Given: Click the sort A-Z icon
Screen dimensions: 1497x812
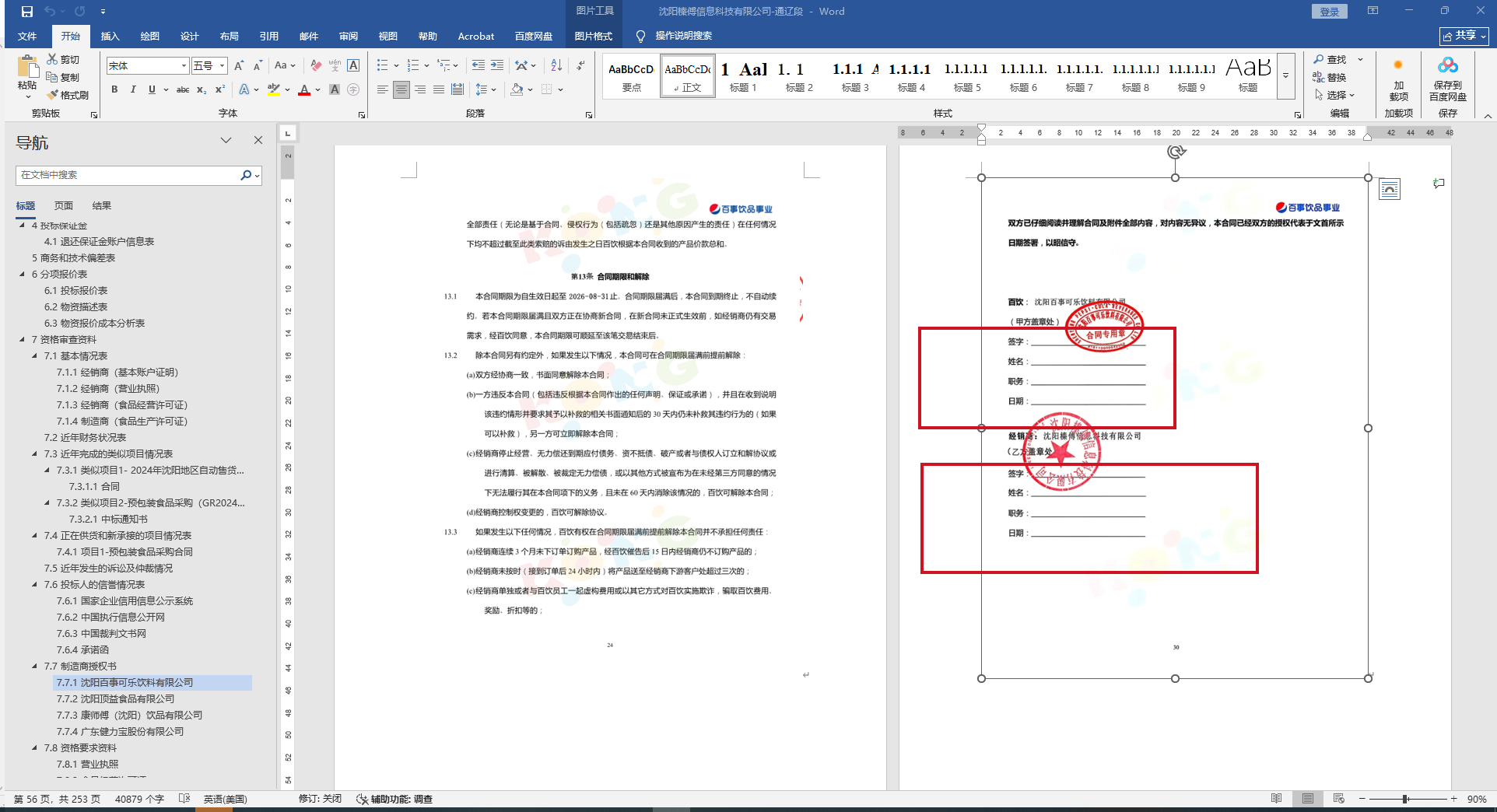Looking at the screenshot, I should tap(556, 65).
